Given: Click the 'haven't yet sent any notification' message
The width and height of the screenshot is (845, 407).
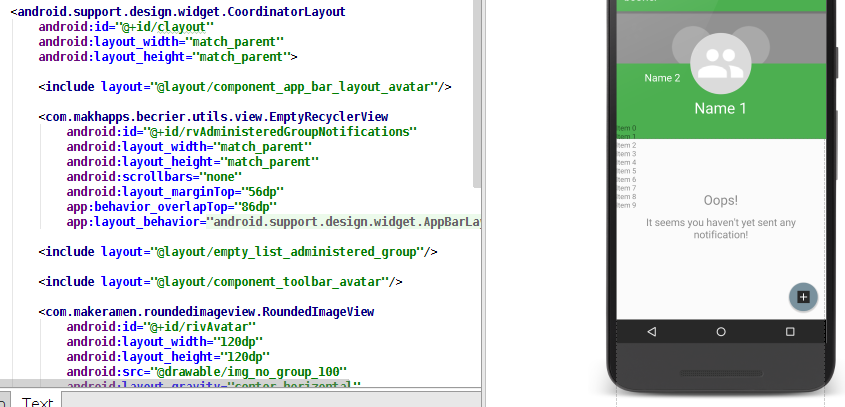Looking at the screenshot, I should (x=720, y=228).
